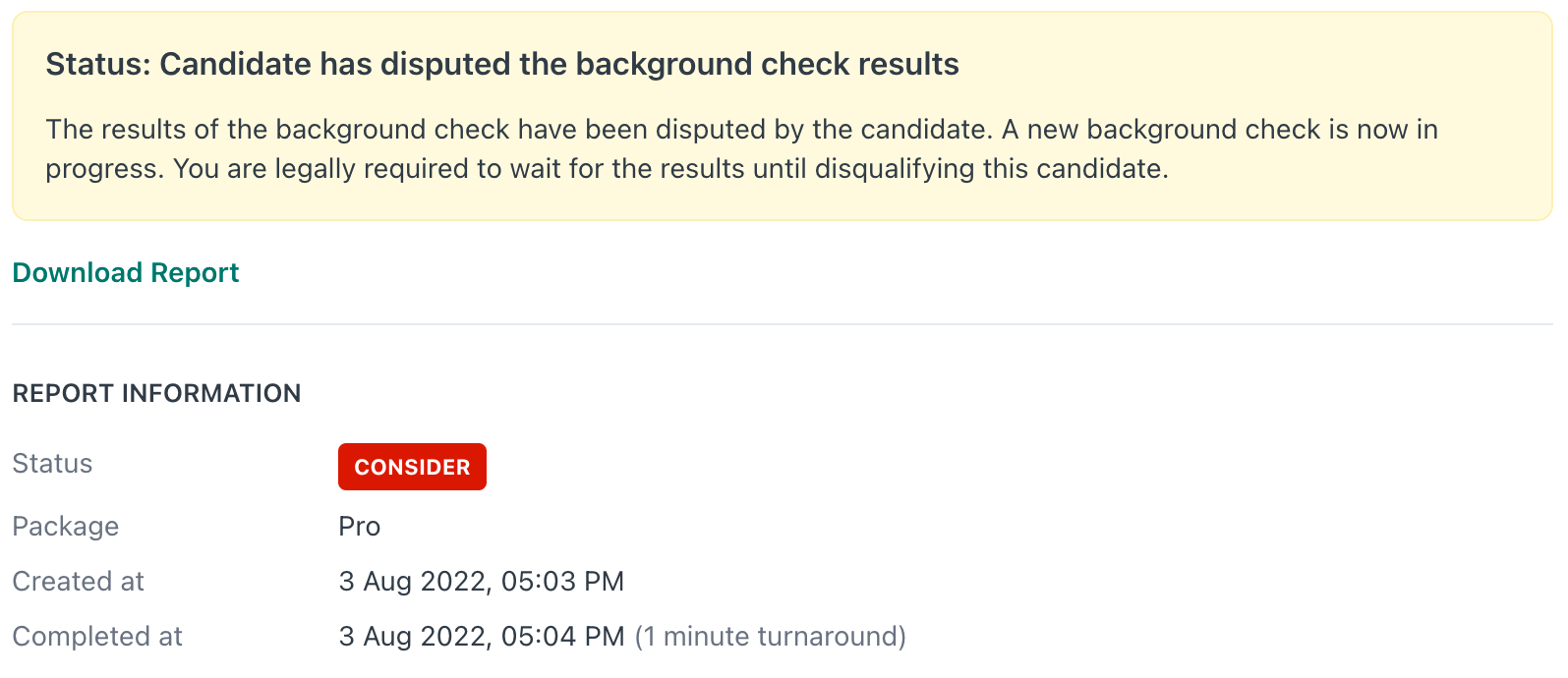Click the Status field label
The width and height of the screenshot is (1568, 678).
coord(52,464)
